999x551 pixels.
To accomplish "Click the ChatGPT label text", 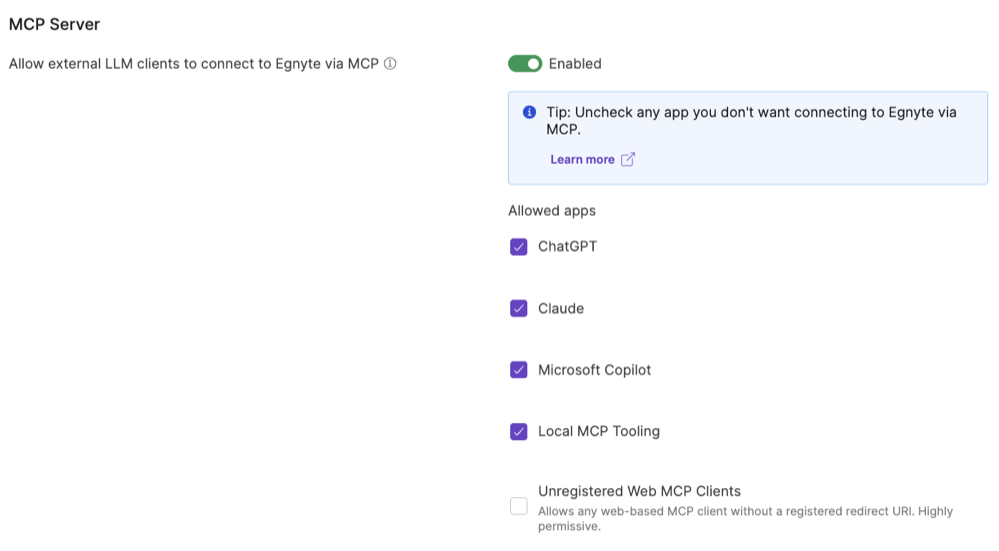I will (x=567, y=247).
